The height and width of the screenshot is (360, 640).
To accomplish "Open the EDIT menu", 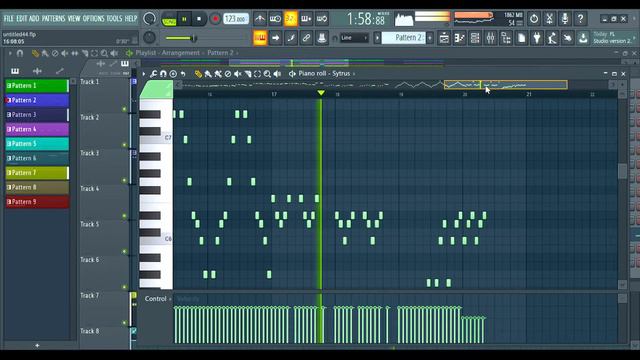I will click(x=22, y=19).
